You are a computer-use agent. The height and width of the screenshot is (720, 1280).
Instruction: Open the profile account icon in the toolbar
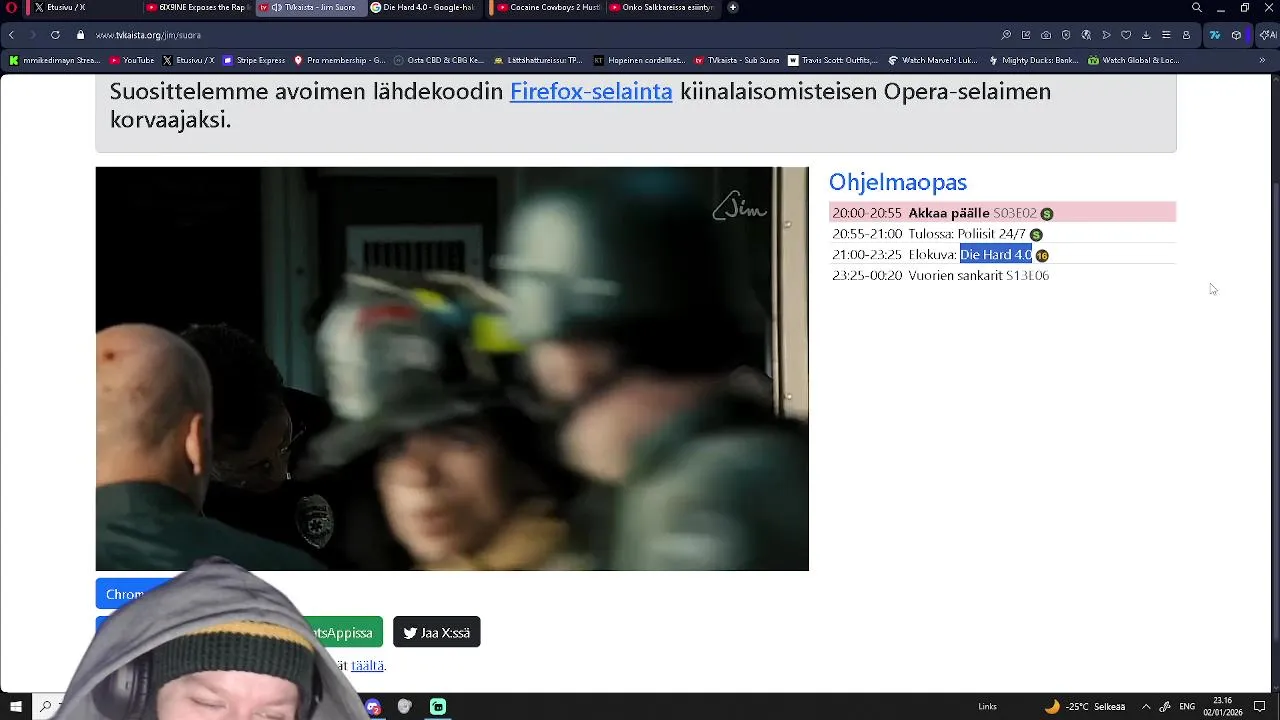(x=1186, y=35)
